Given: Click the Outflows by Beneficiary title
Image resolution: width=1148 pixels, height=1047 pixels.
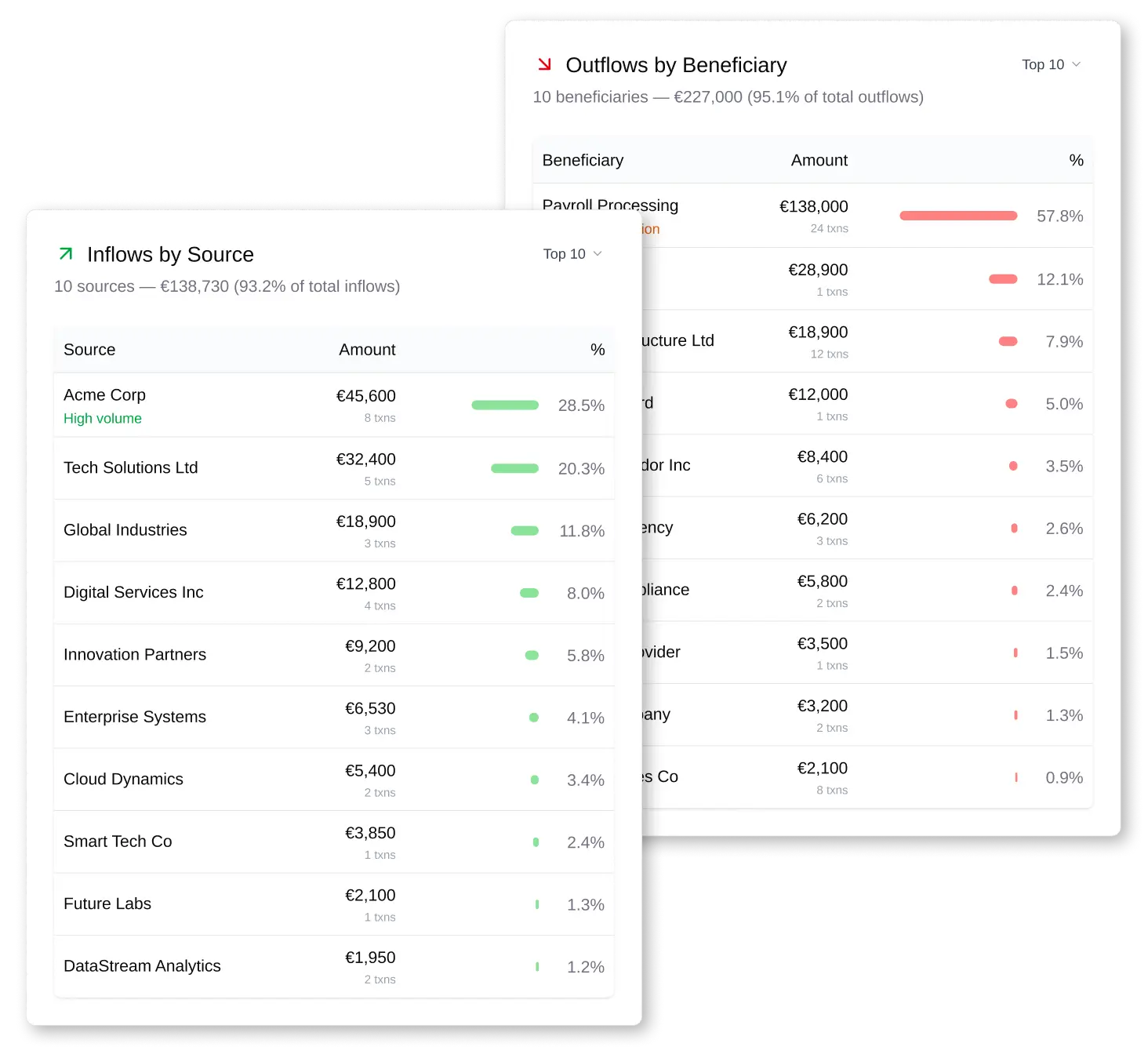Looking at the screenshot, I should [x=676, y=65].
